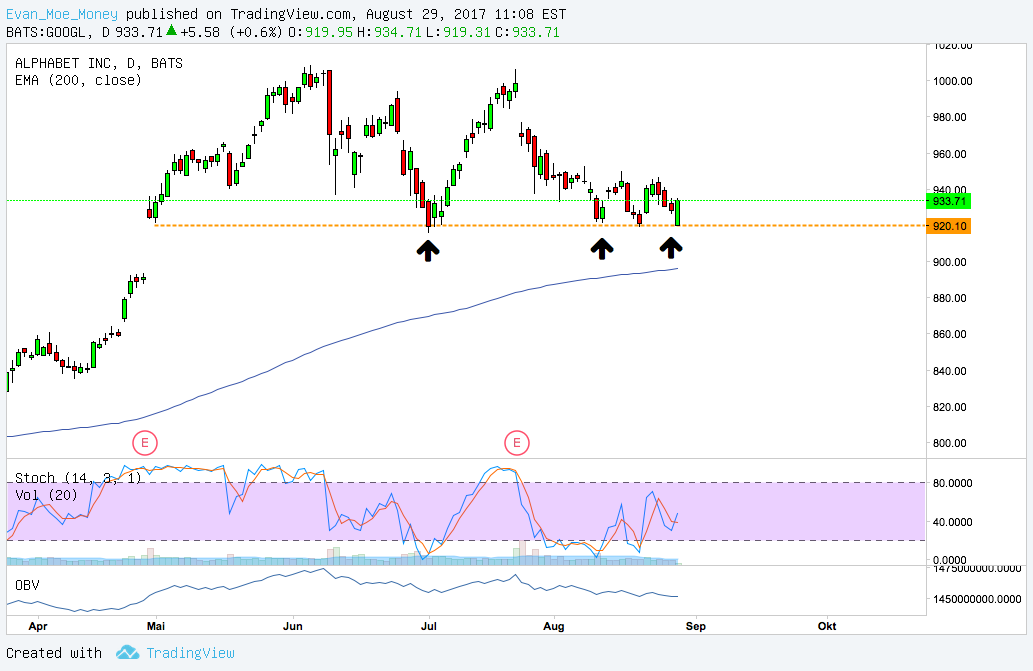1033x671 pixels.
Task: Click the earnings E marker before Aug
Action: click(516, 443)
